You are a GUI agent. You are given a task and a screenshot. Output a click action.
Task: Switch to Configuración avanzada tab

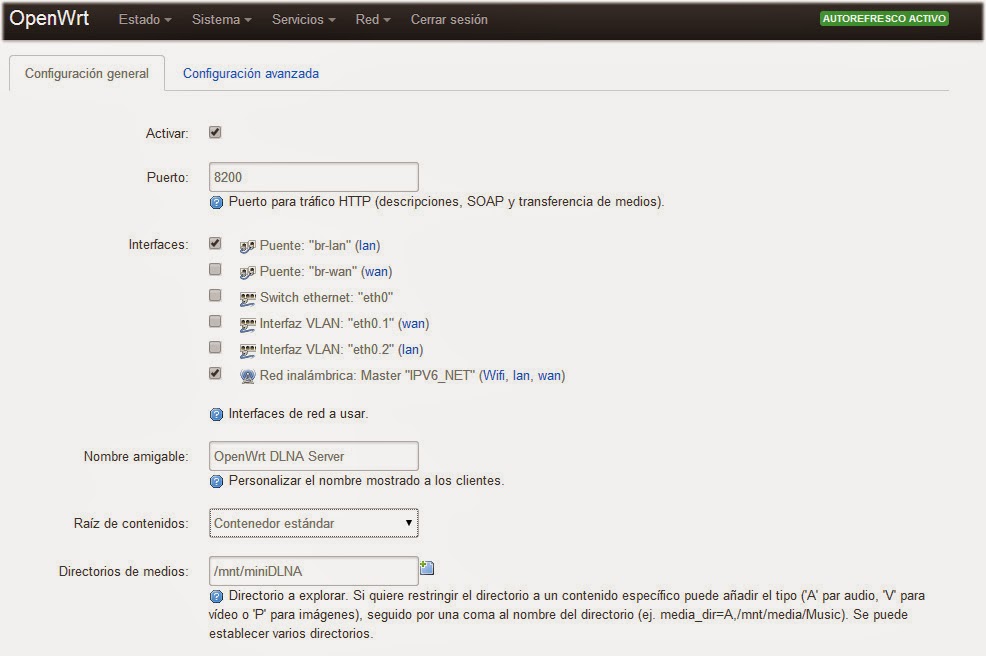[x=251, y=74]
